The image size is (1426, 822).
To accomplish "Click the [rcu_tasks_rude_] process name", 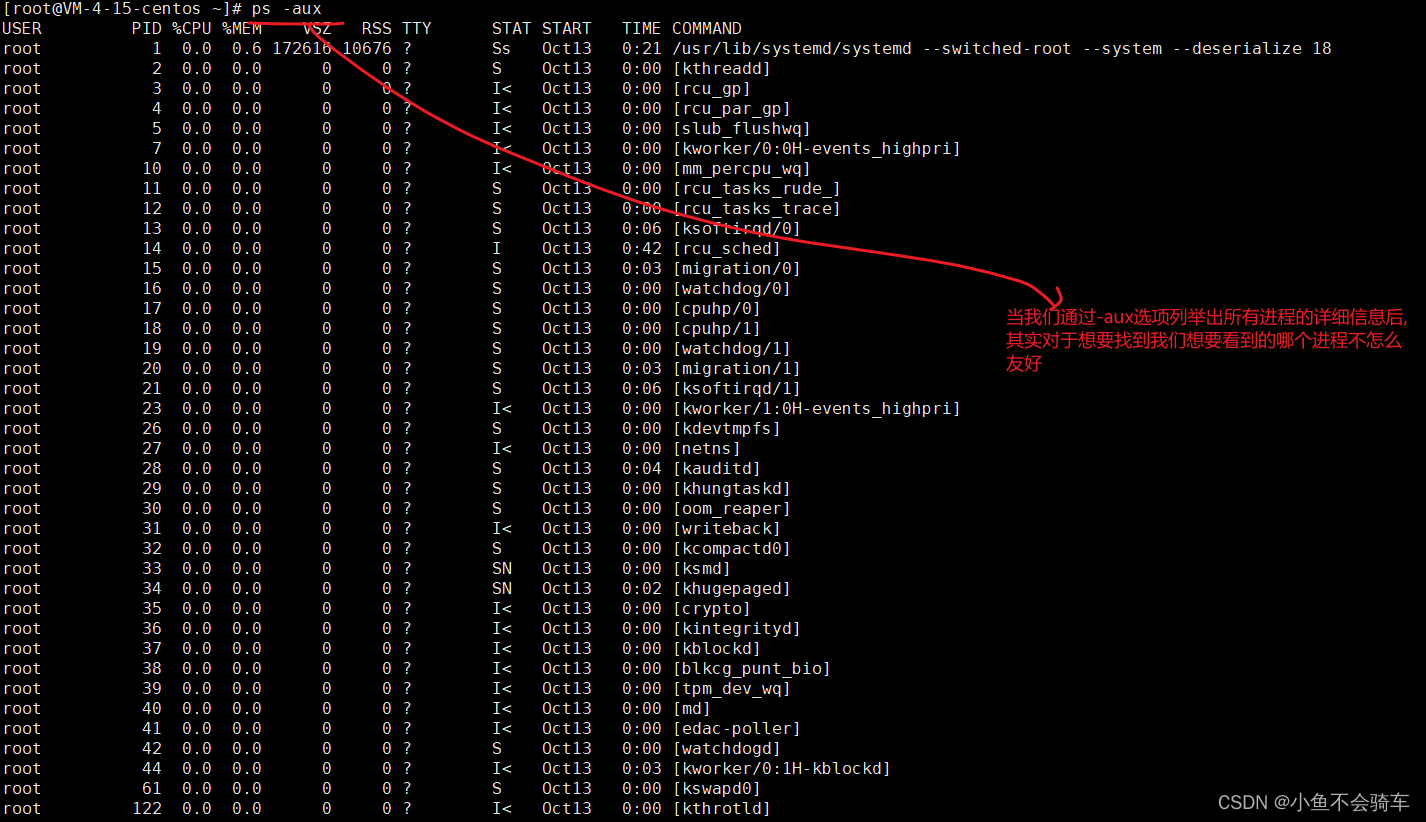I will tap(757, 189).
